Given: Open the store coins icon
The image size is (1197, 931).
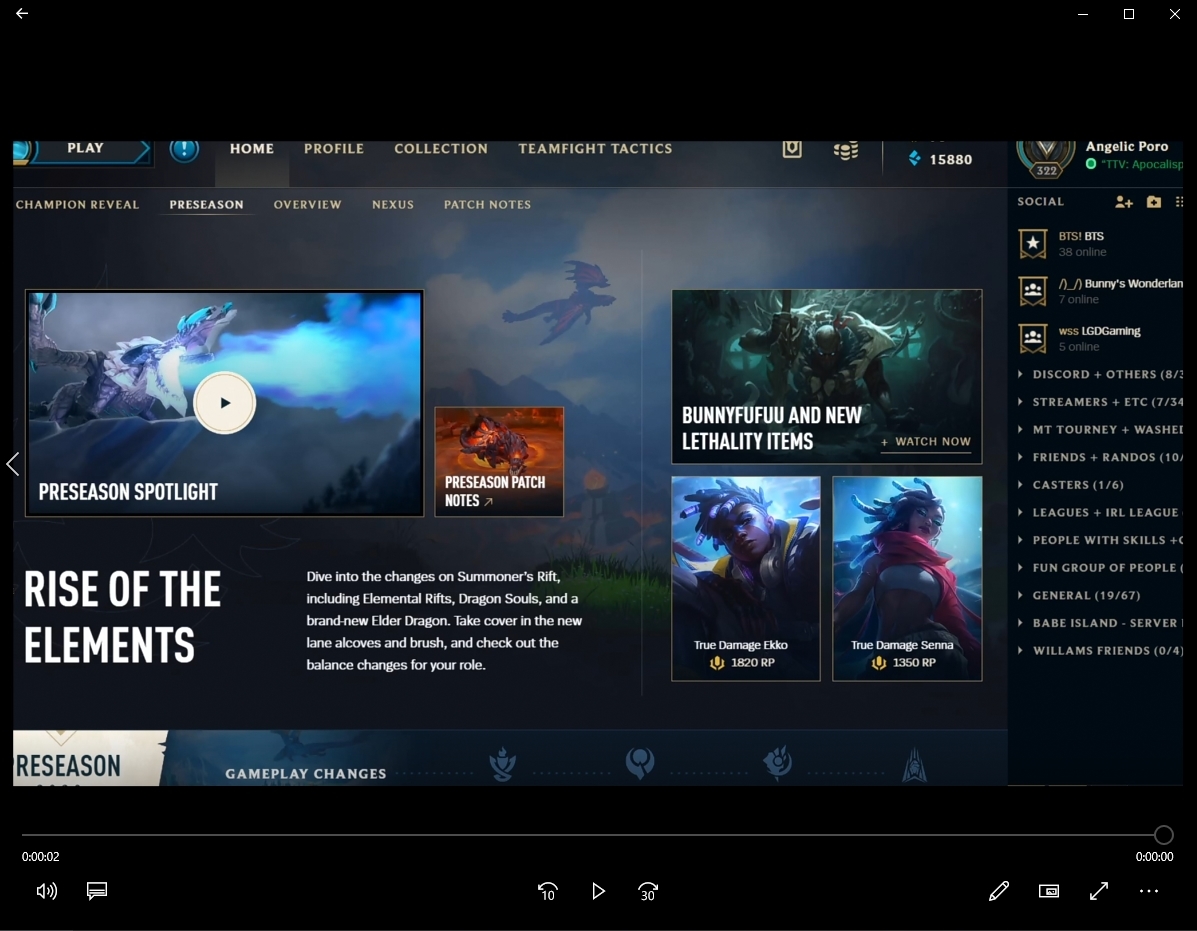Looking at the screenshot, I should [846, 151].
